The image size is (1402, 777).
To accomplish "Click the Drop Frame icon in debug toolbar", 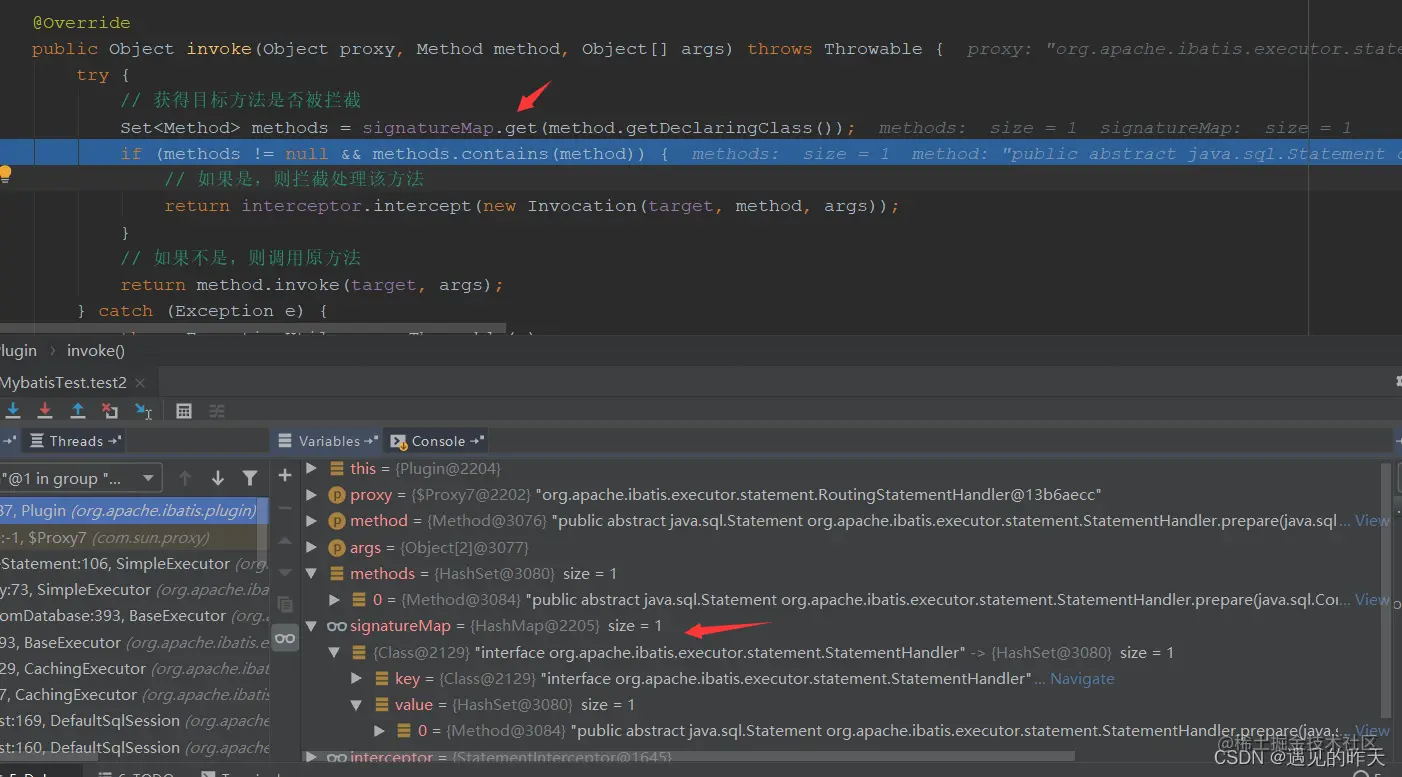I will pos(110,411).
